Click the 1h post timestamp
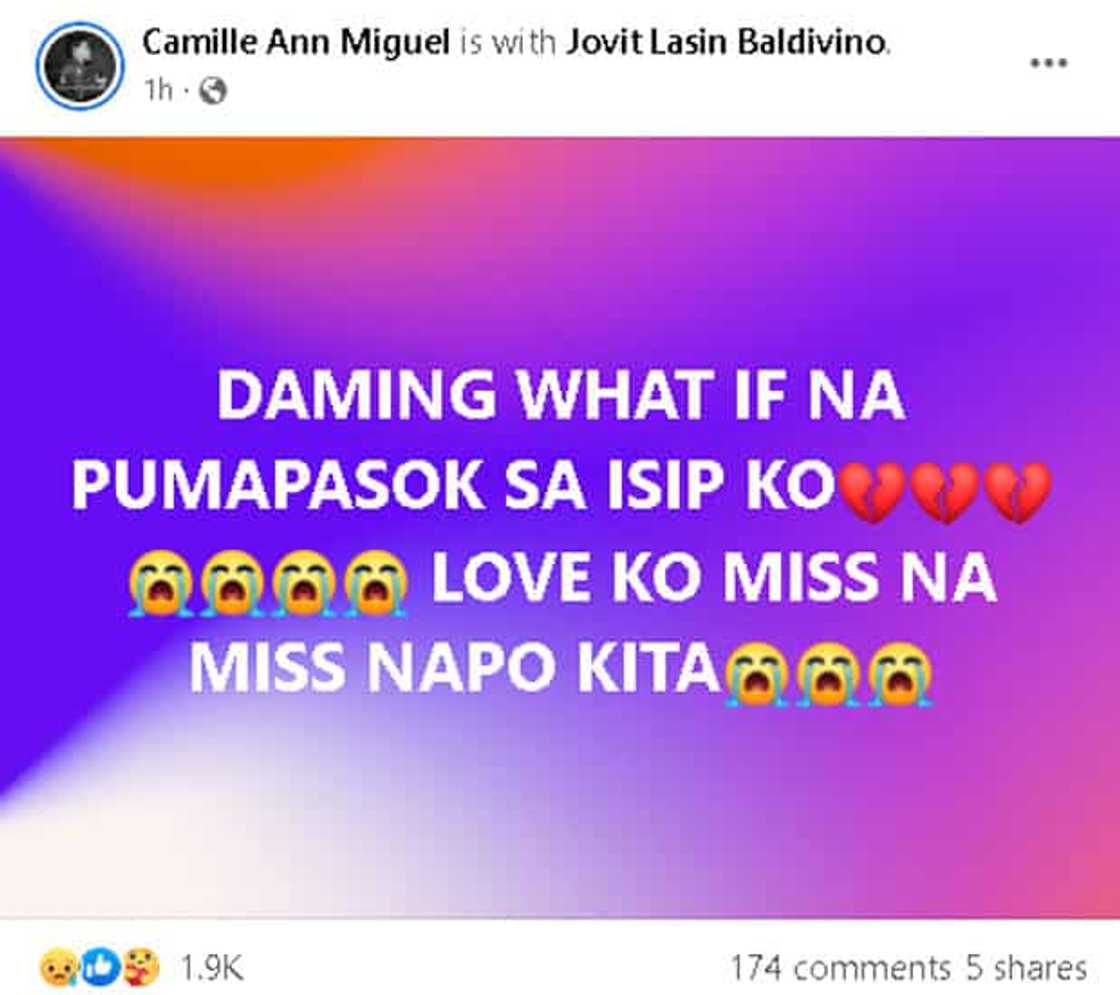 159,91
